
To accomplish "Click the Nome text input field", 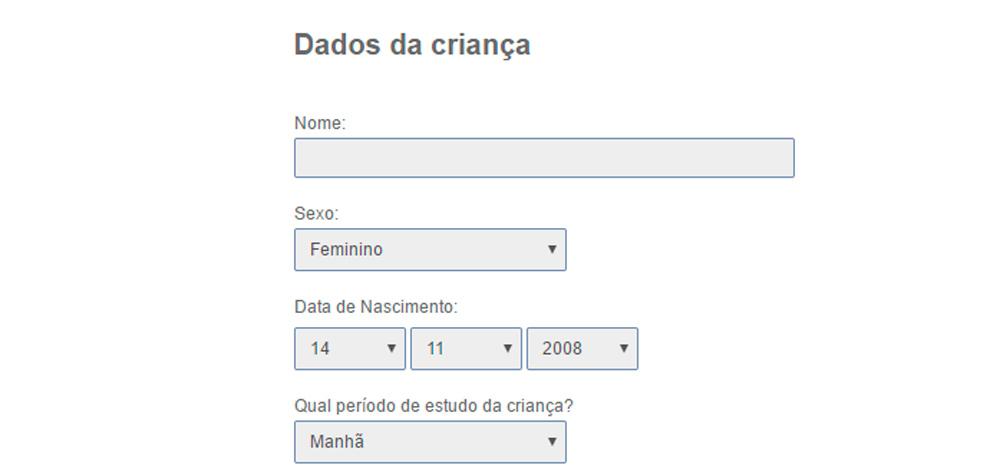I will (544, 158).
